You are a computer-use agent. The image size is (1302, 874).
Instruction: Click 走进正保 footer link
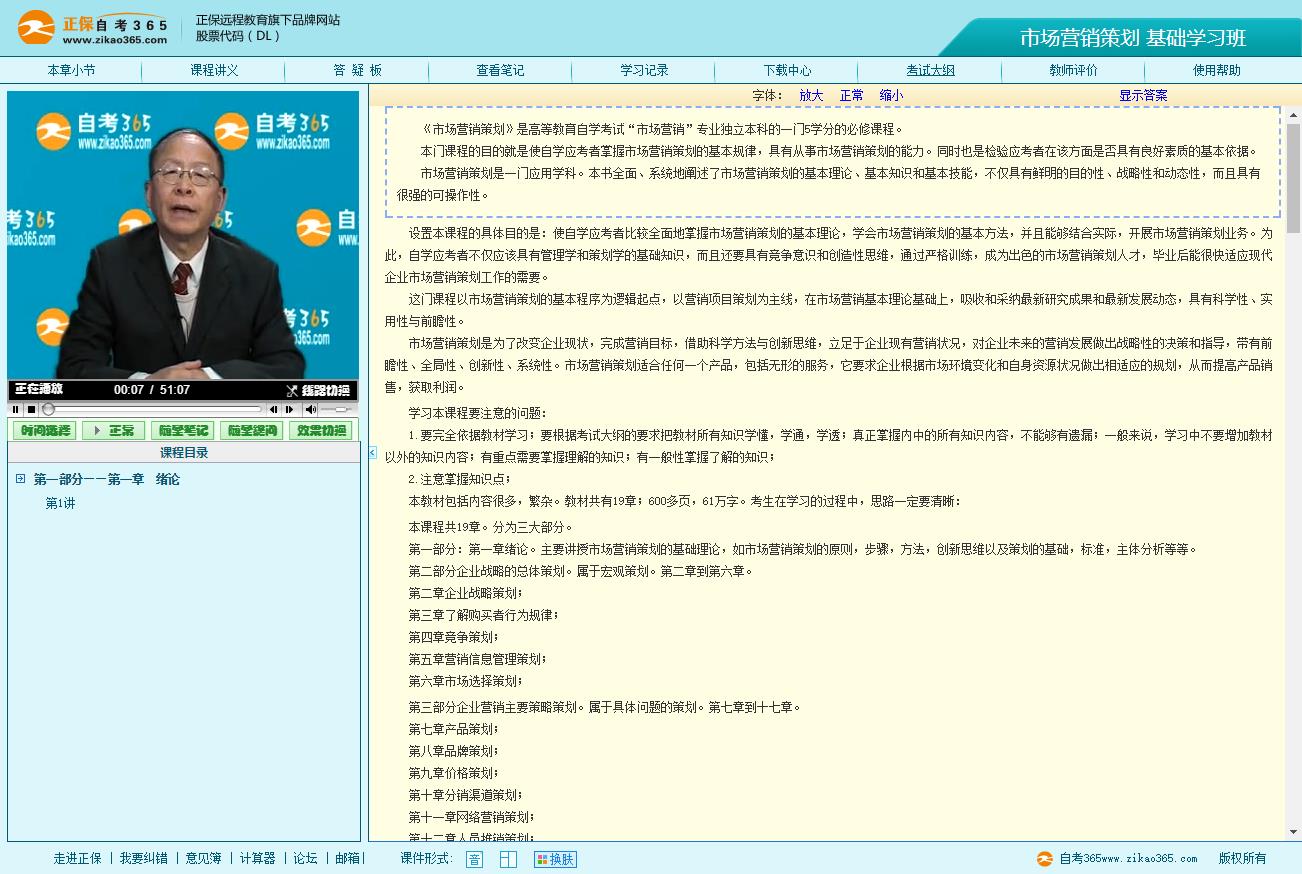(x=77, y=858)
